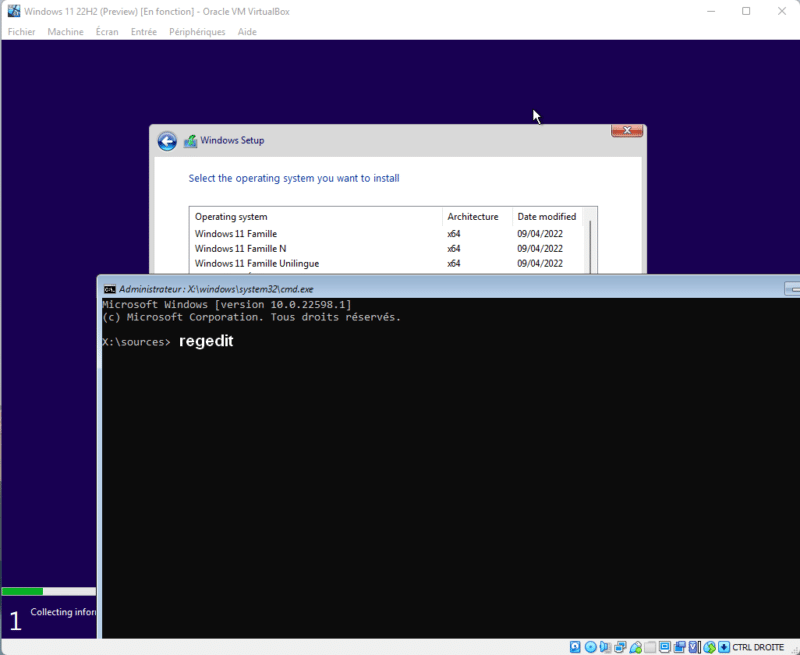The height and width of the screenshot is (655, 800).
Task: Expand the Périphériques menu
Action: [x=197, y=32]
